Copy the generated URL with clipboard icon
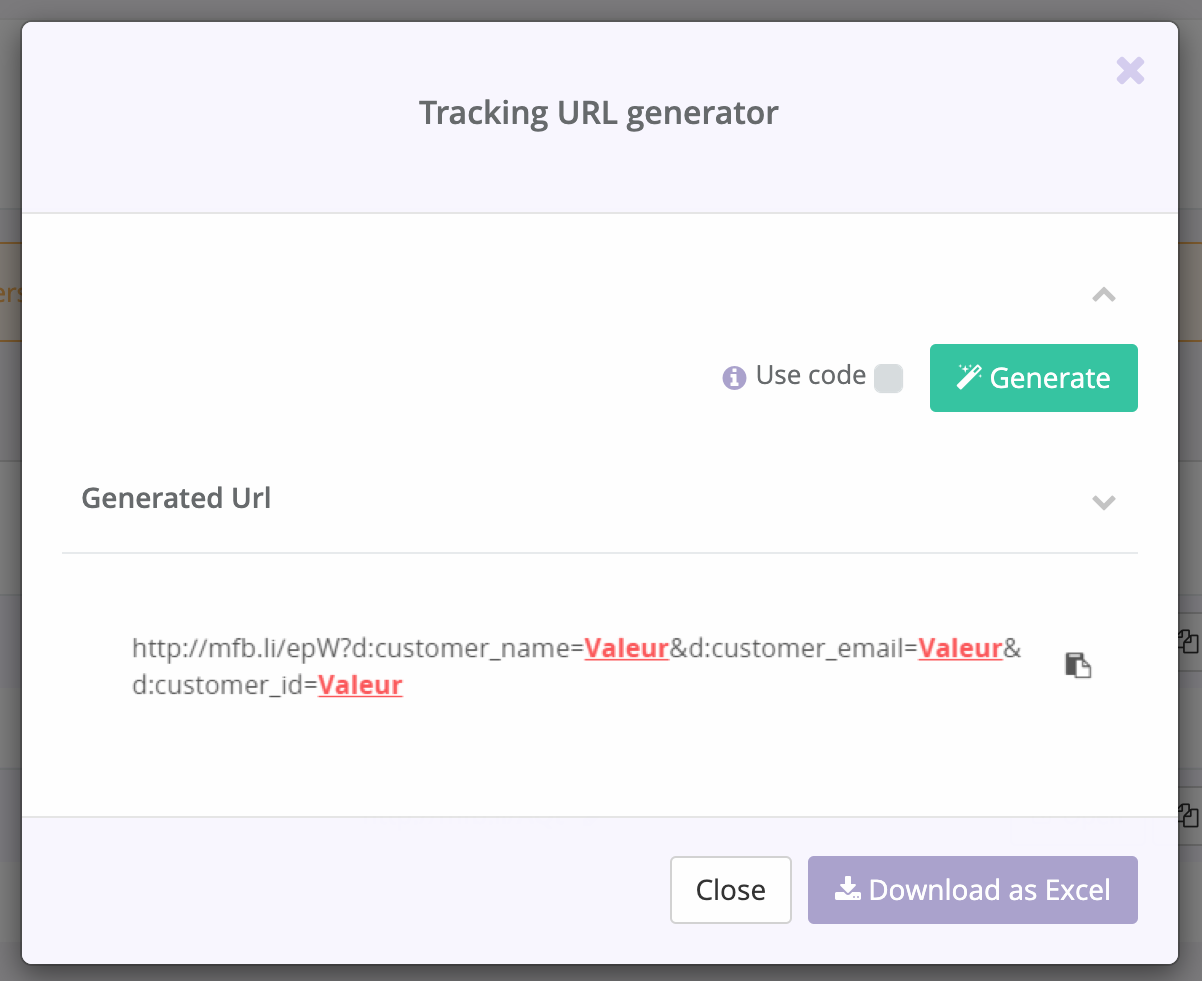This screenshot has width=1202, height=981. pos(1077,666)
